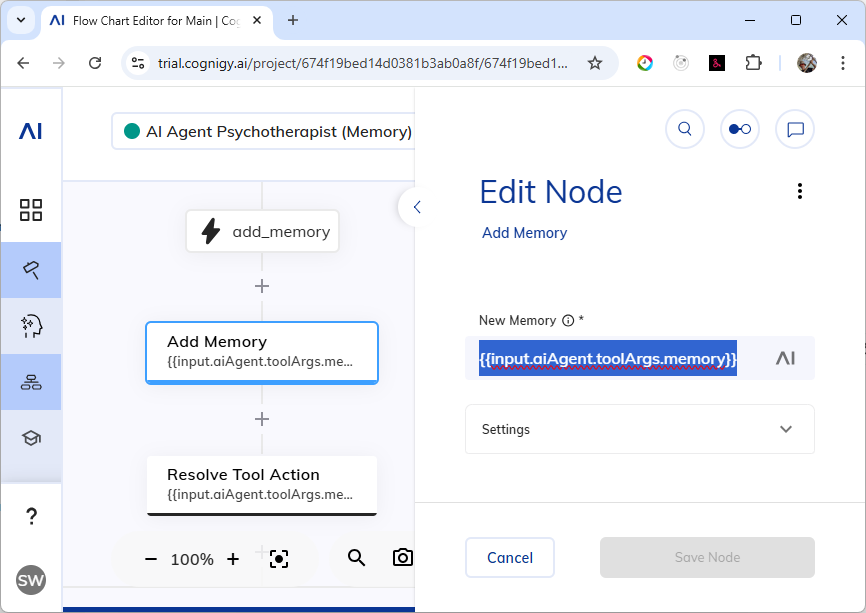This screenshot has height=613, width=866.
Task: Select the build tool icon in sidebar
Action: pyautogui.click(x=31, y=269)
